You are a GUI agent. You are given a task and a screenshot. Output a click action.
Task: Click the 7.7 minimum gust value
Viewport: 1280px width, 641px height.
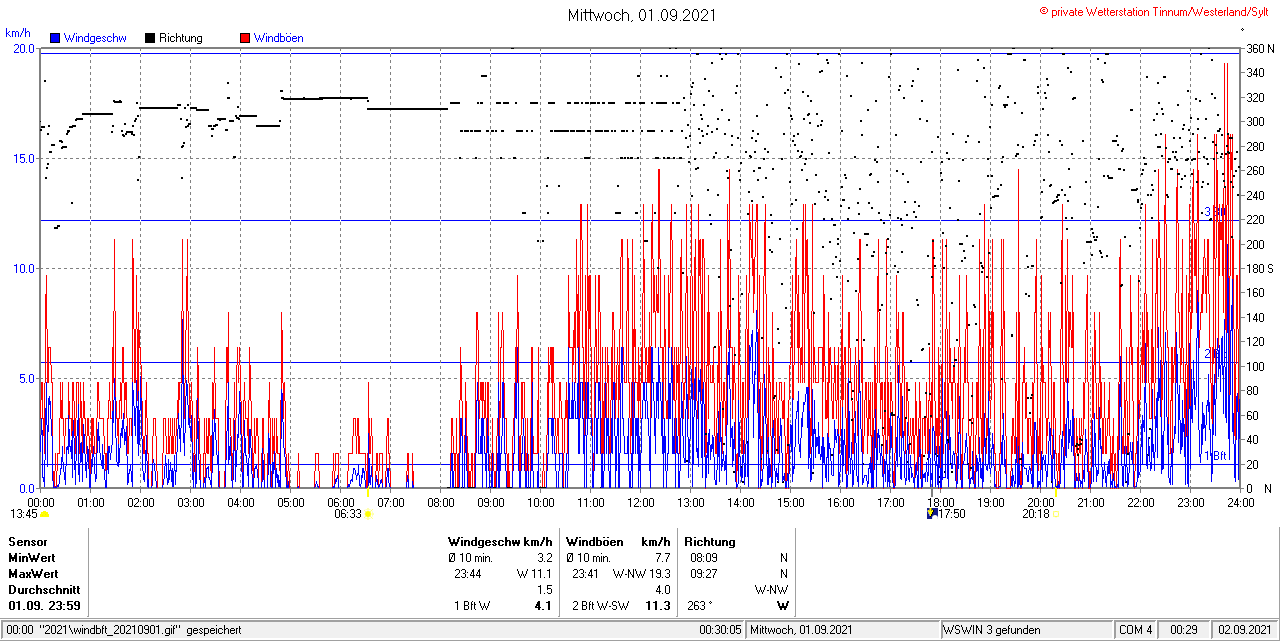coord(662,557)
